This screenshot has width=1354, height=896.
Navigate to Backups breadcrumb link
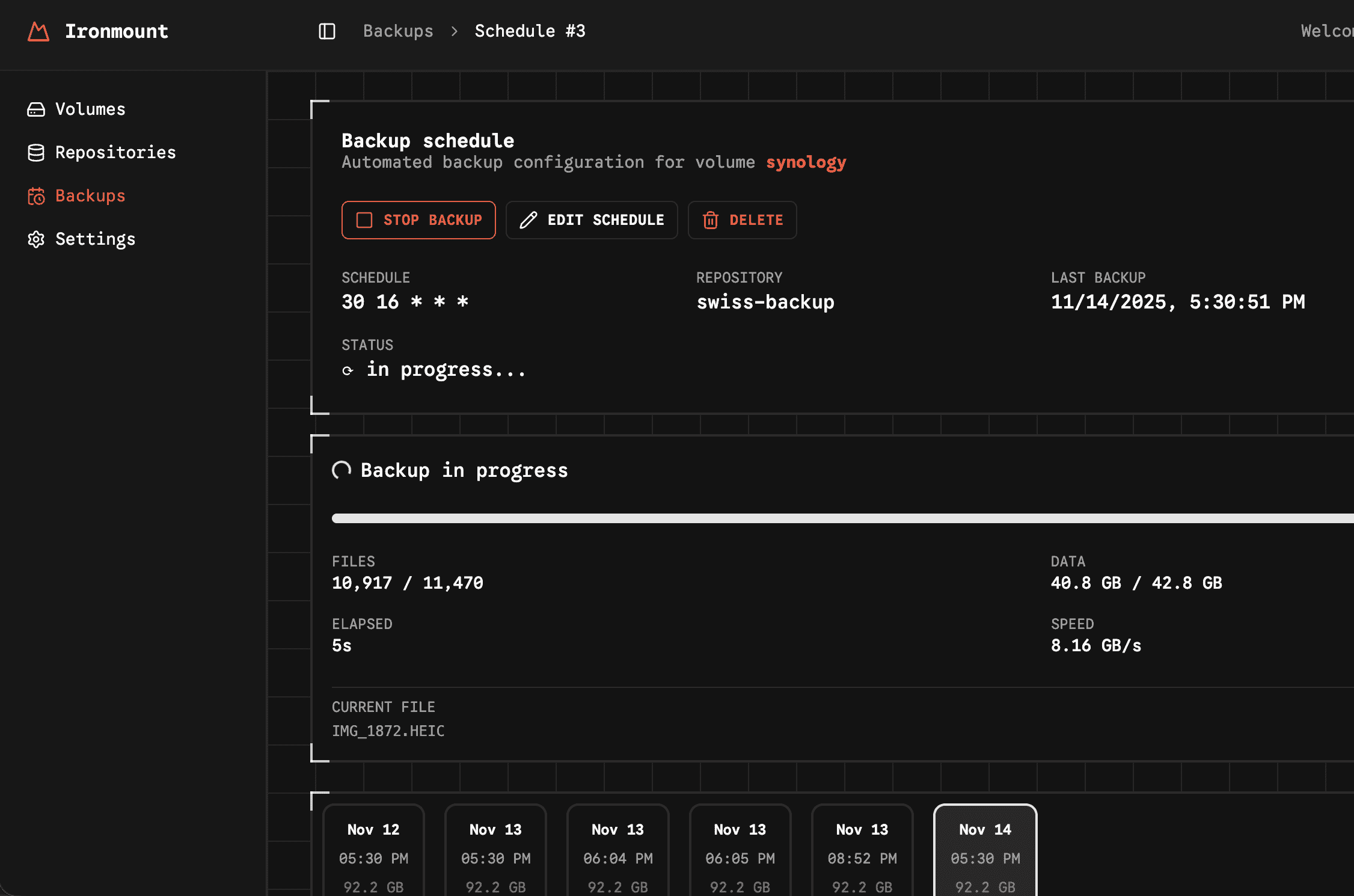click(x=398, y=31)
